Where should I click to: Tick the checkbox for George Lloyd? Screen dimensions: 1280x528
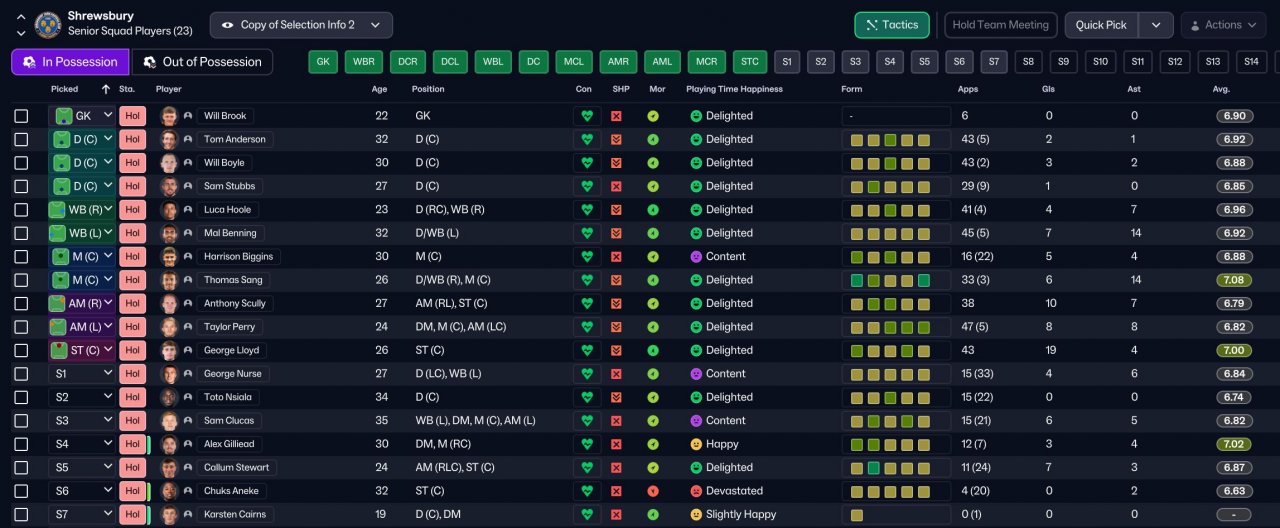pos(21,350)
